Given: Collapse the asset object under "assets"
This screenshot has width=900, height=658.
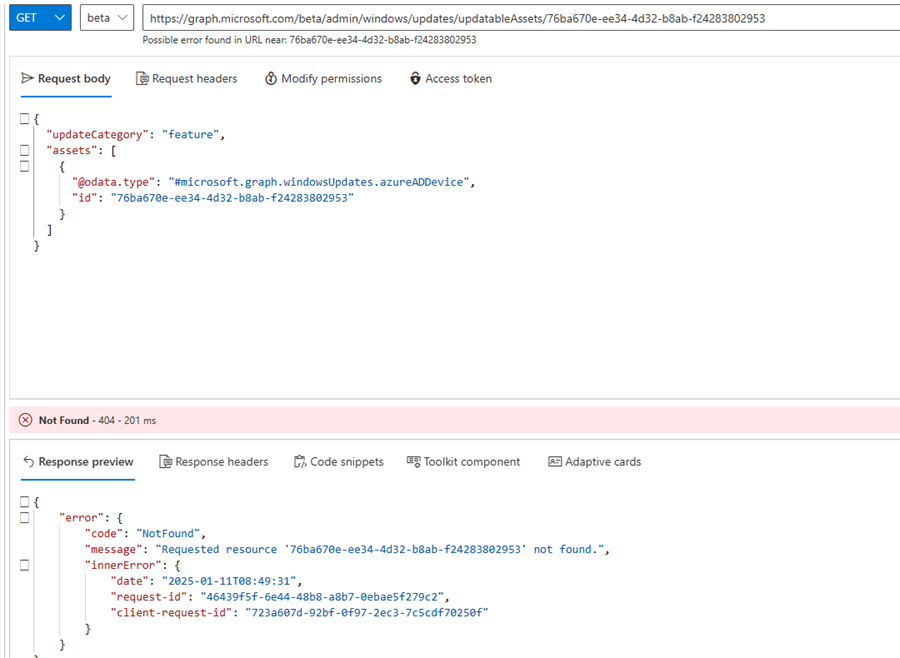Looking at the screenshot, I should point(24,167).
